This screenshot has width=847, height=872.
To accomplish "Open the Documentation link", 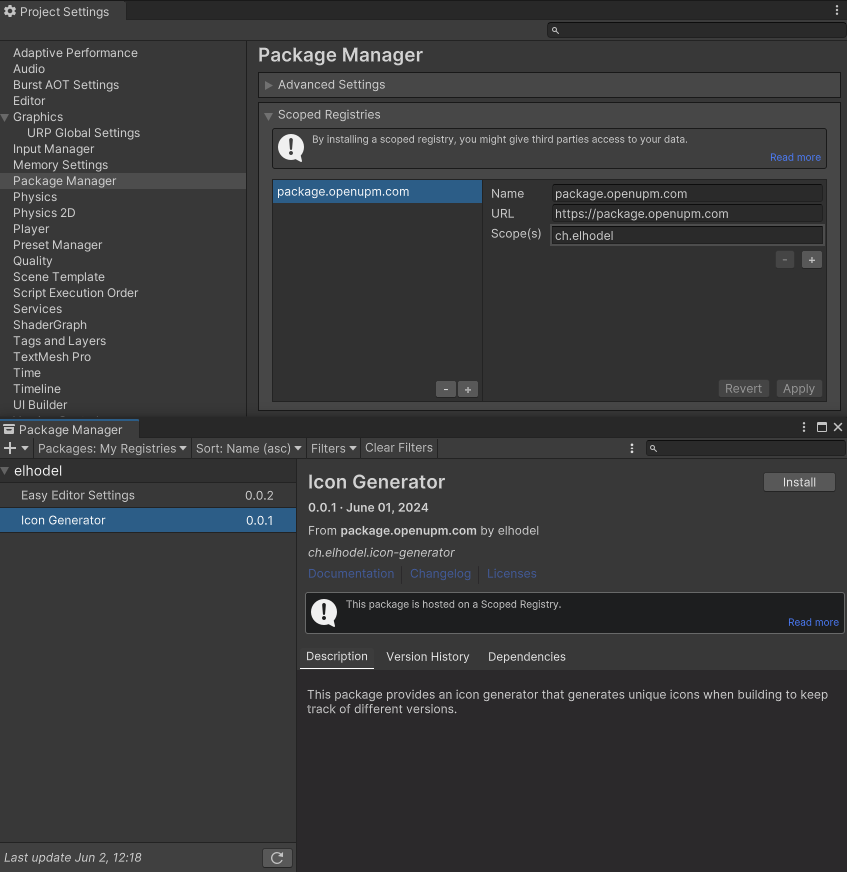I will tap(351, 573).
